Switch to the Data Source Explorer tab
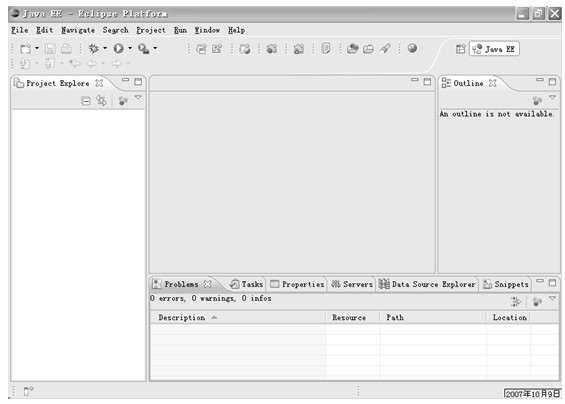 pyautogui.click(x=427, y=284)
